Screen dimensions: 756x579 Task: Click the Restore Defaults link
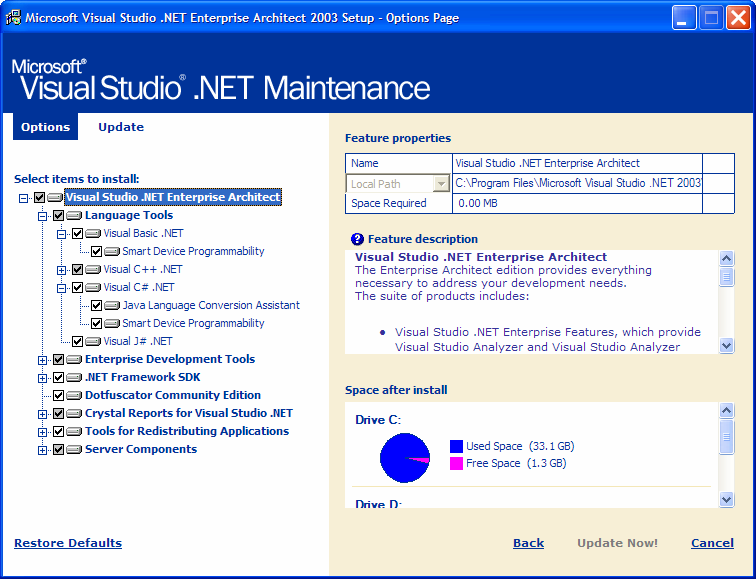68,543
